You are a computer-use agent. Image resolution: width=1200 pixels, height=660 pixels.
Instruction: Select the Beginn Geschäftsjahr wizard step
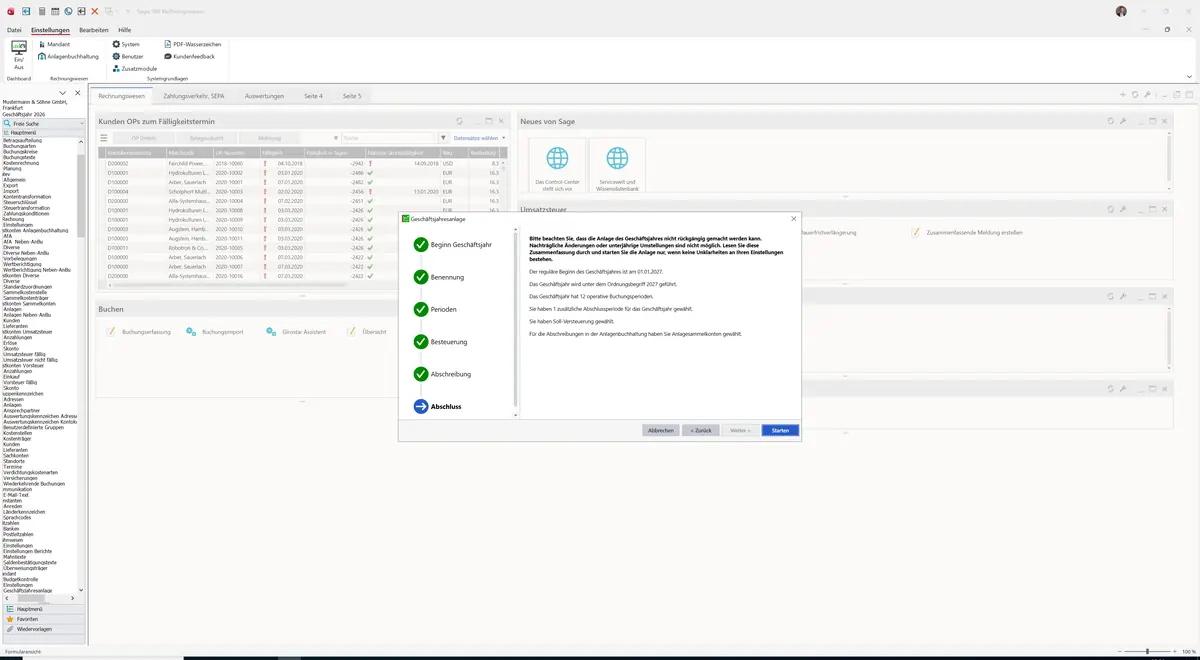[453, 244]
